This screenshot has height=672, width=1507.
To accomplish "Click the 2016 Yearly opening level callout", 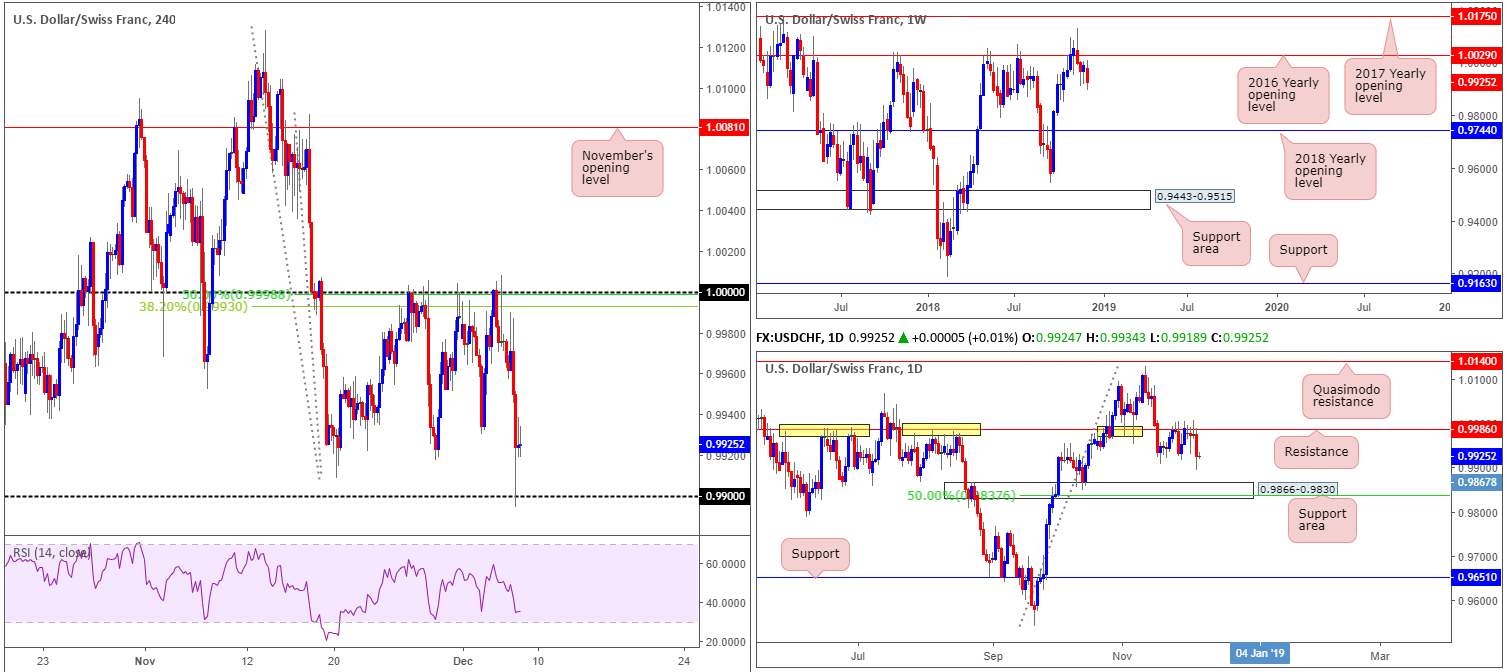I will click(1283, 95).
